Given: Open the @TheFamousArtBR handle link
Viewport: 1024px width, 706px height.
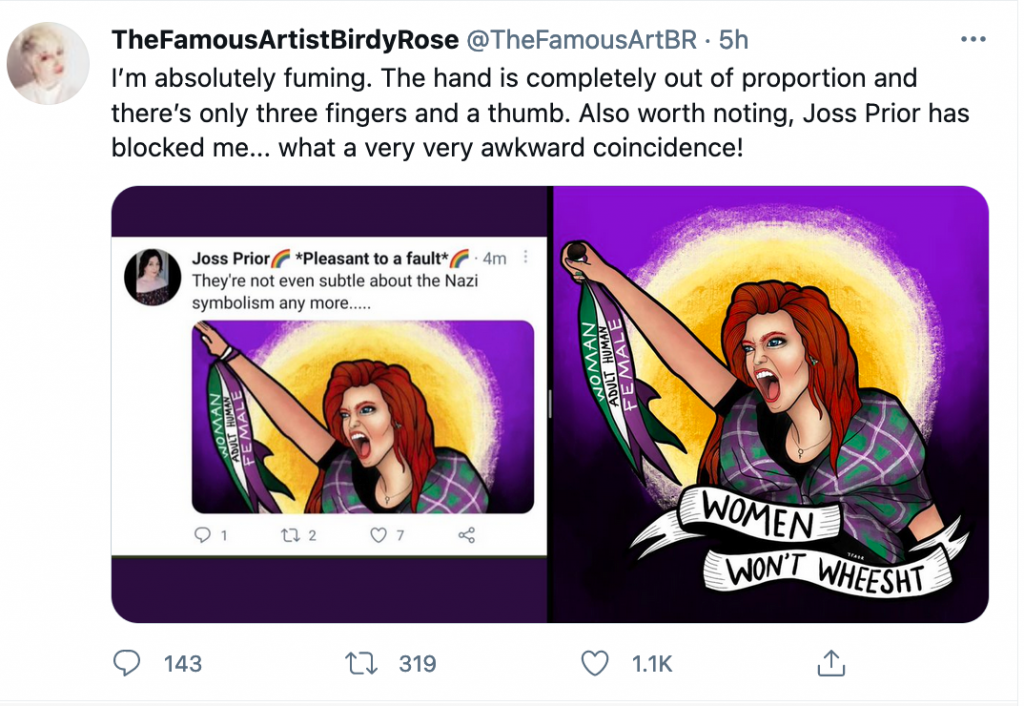Looking at the screenshot, I should (579, 40).
